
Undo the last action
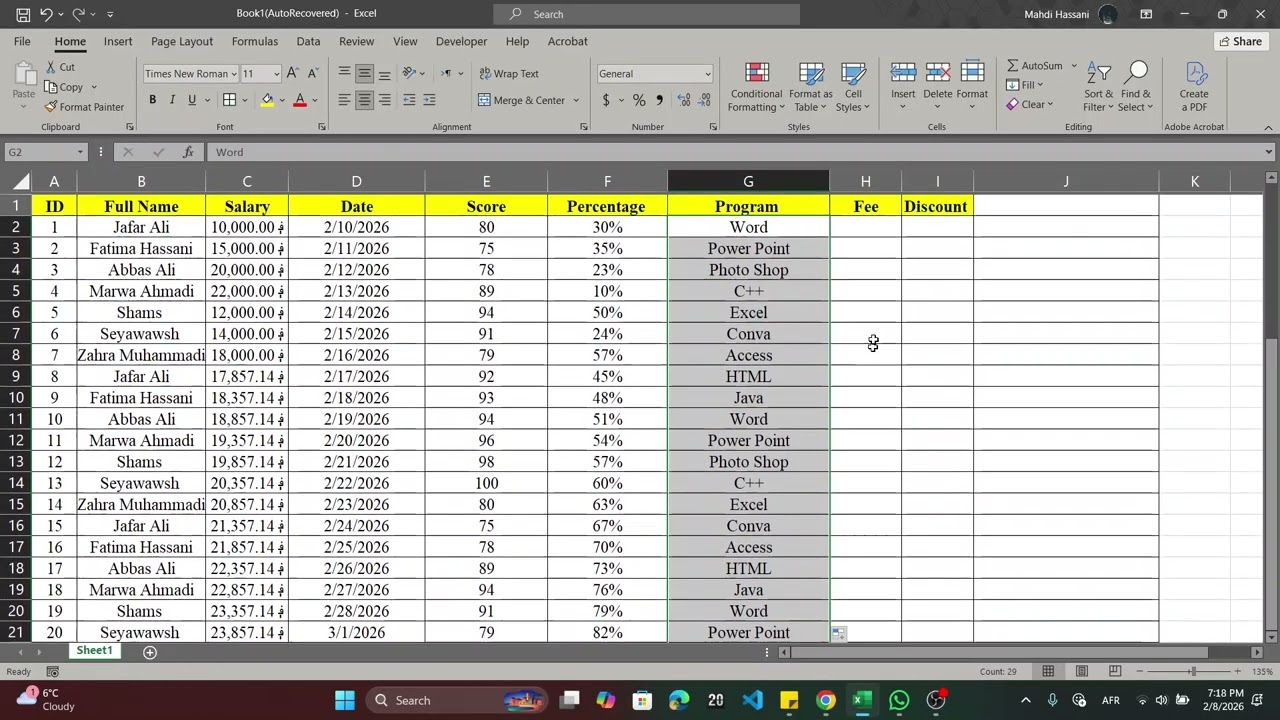tap(46, 14)
